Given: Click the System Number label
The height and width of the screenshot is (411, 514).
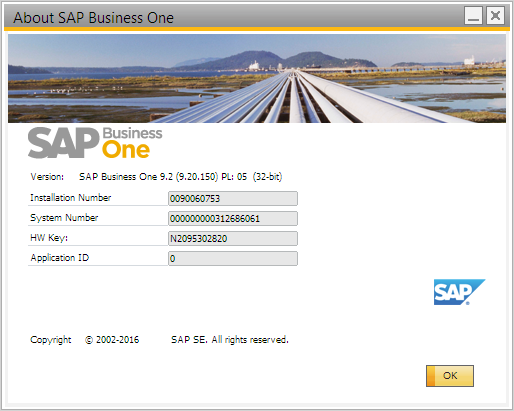Looking at the screenshot, I should click(64, 218).
